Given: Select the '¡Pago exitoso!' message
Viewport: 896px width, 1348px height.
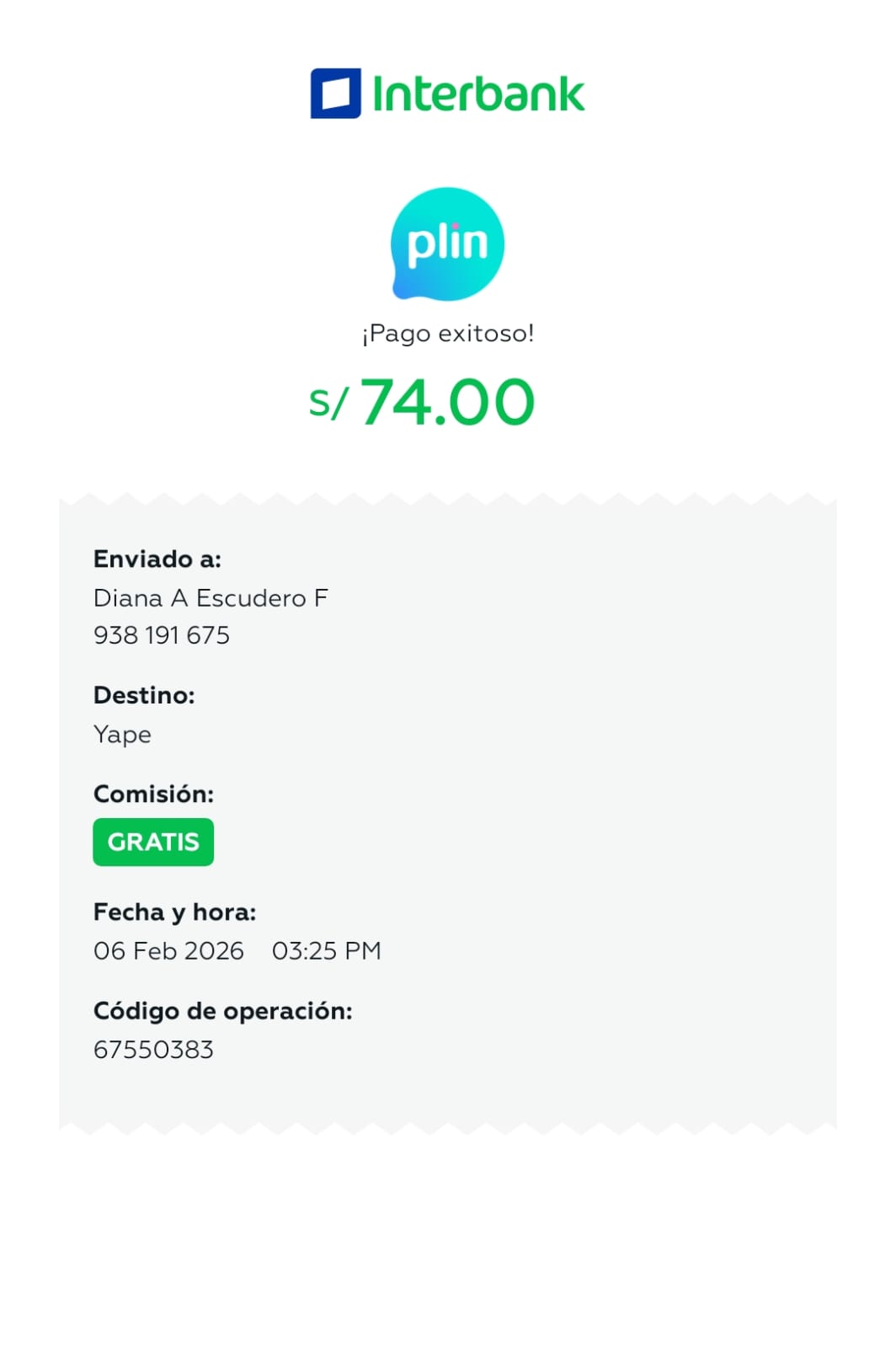Looking at the screenshot, I should pyautogui.click(x=448, y=334).
